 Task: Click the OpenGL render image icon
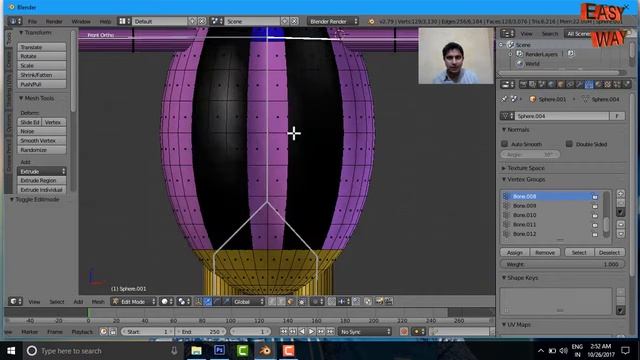[379, 302]
